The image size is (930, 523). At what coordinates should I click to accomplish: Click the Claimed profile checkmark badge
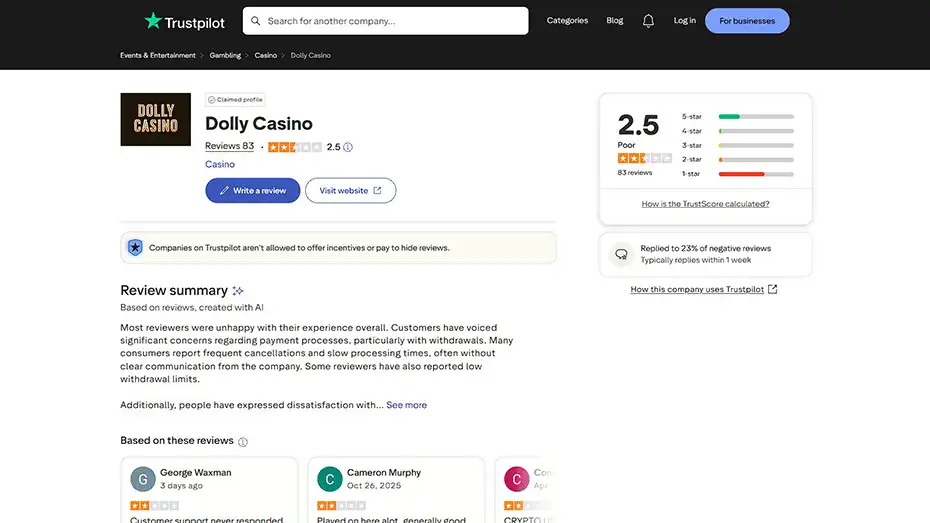coord(235,100)
